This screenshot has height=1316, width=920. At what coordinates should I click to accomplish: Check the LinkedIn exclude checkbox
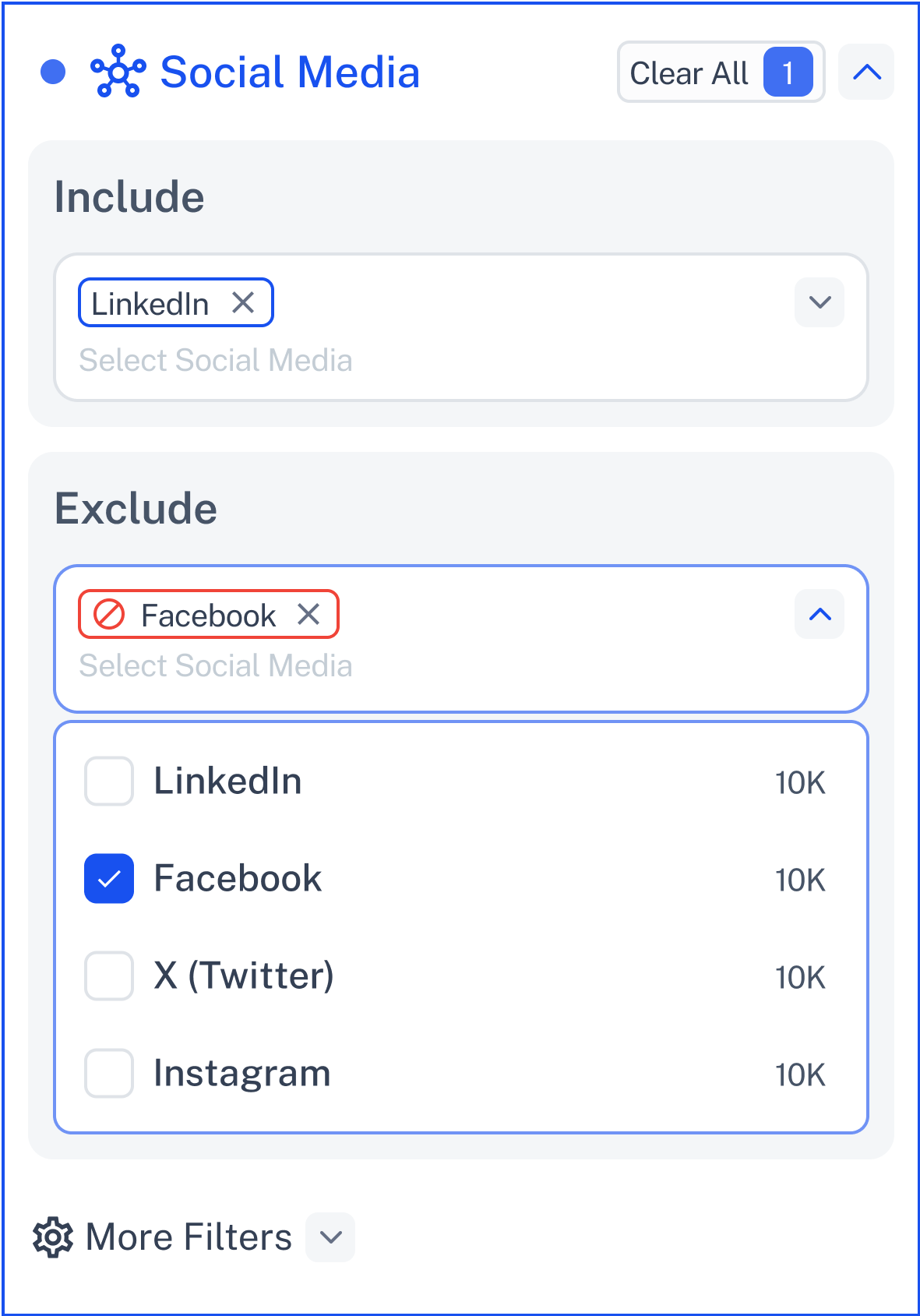coord(109,781)
